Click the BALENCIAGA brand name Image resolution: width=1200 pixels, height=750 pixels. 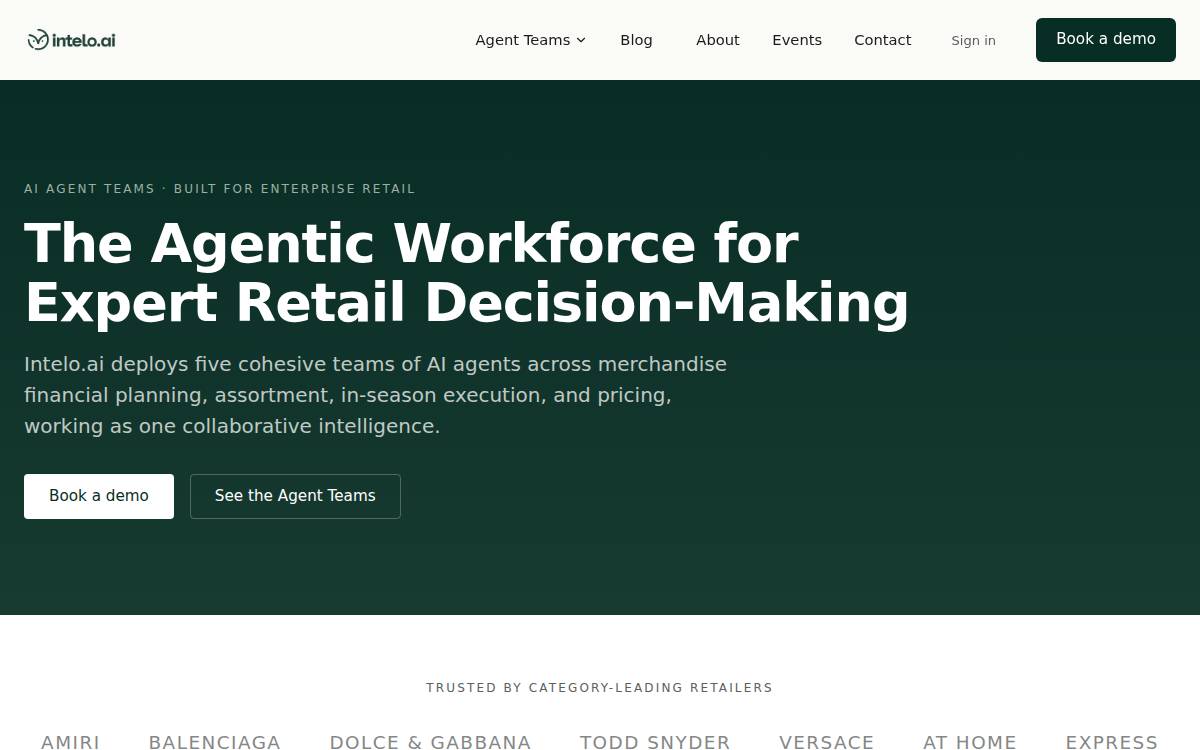click(x=215, y=742)
